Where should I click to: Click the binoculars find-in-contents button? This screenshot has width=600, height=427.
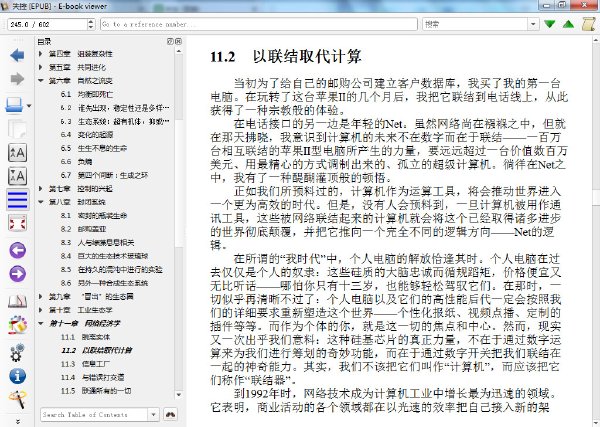(x=170, y=414)
